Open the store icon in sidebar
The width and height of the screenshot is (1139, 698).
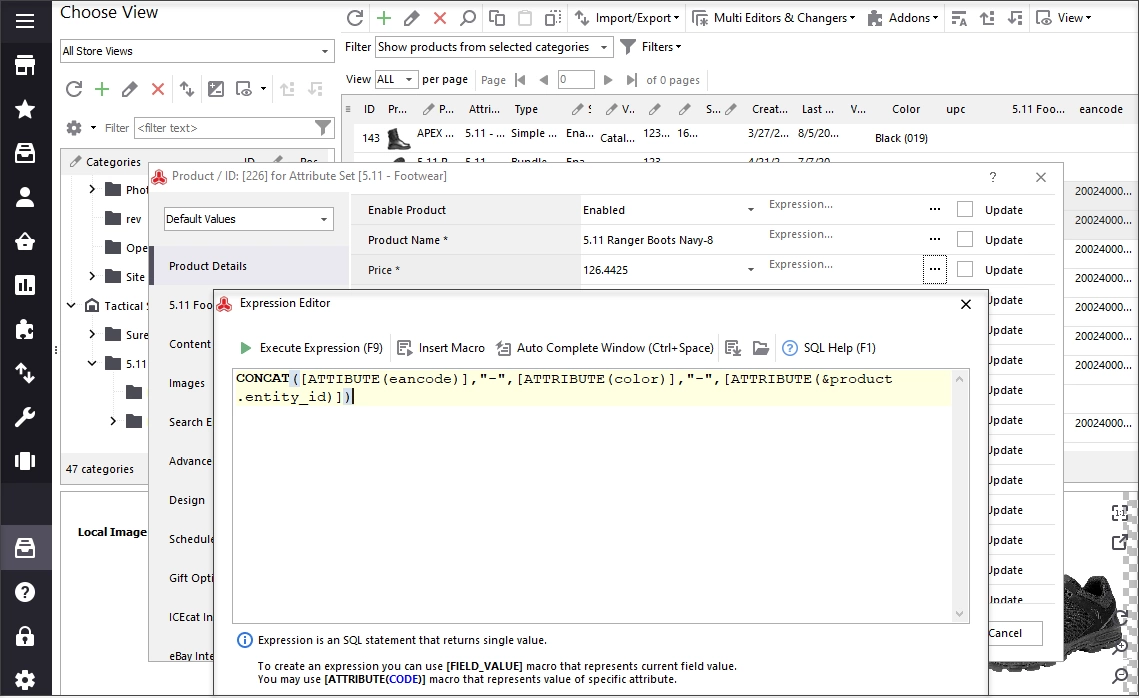[25, 65]
